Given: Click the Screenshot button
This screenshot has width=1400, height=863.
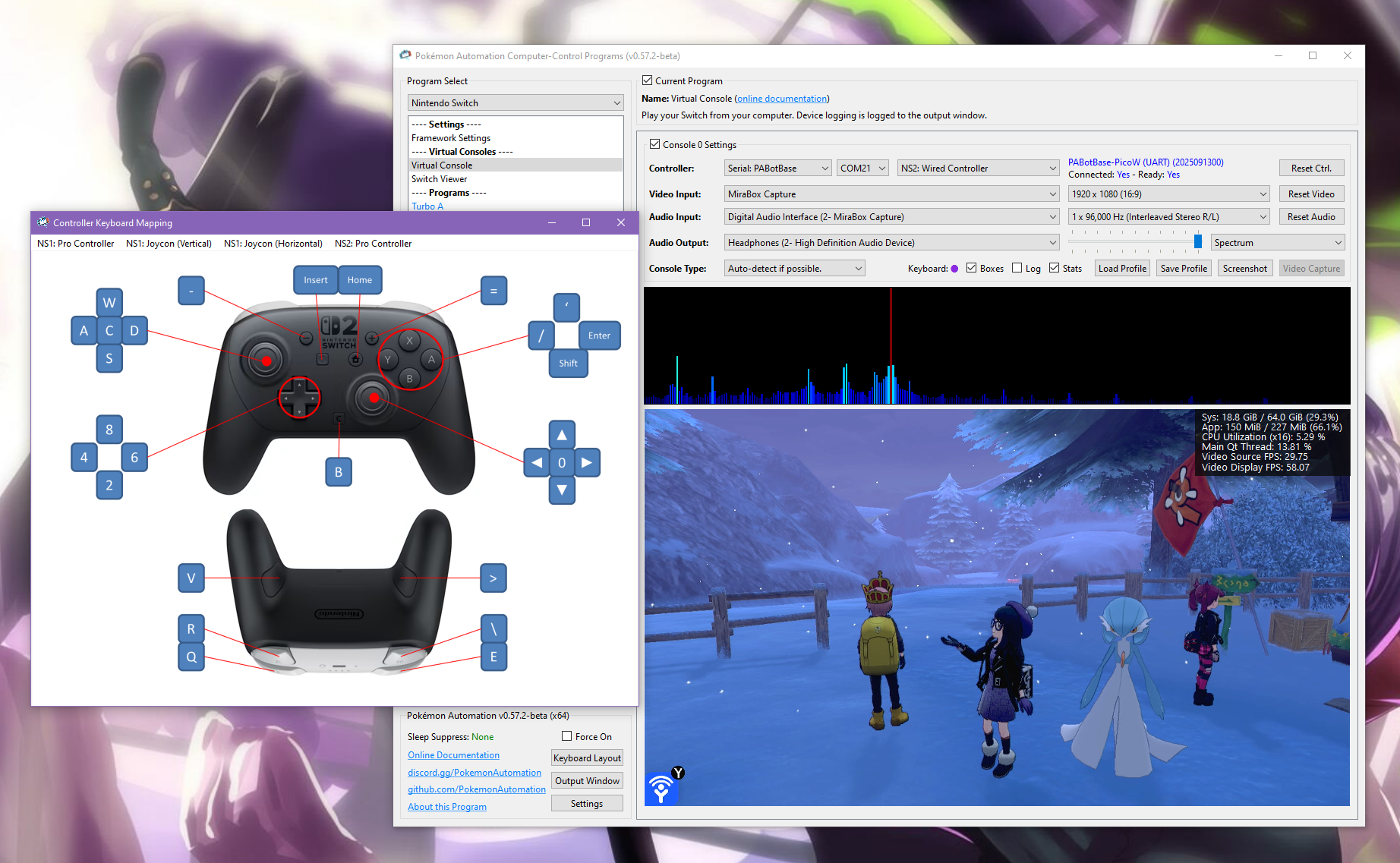Looking at the screenshot, I should point(1244,269).
